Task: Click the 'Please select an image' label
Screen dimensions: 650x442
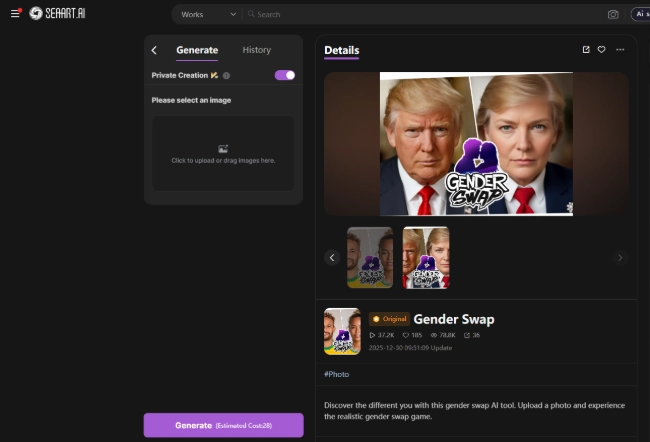Action: coord(191,100)
